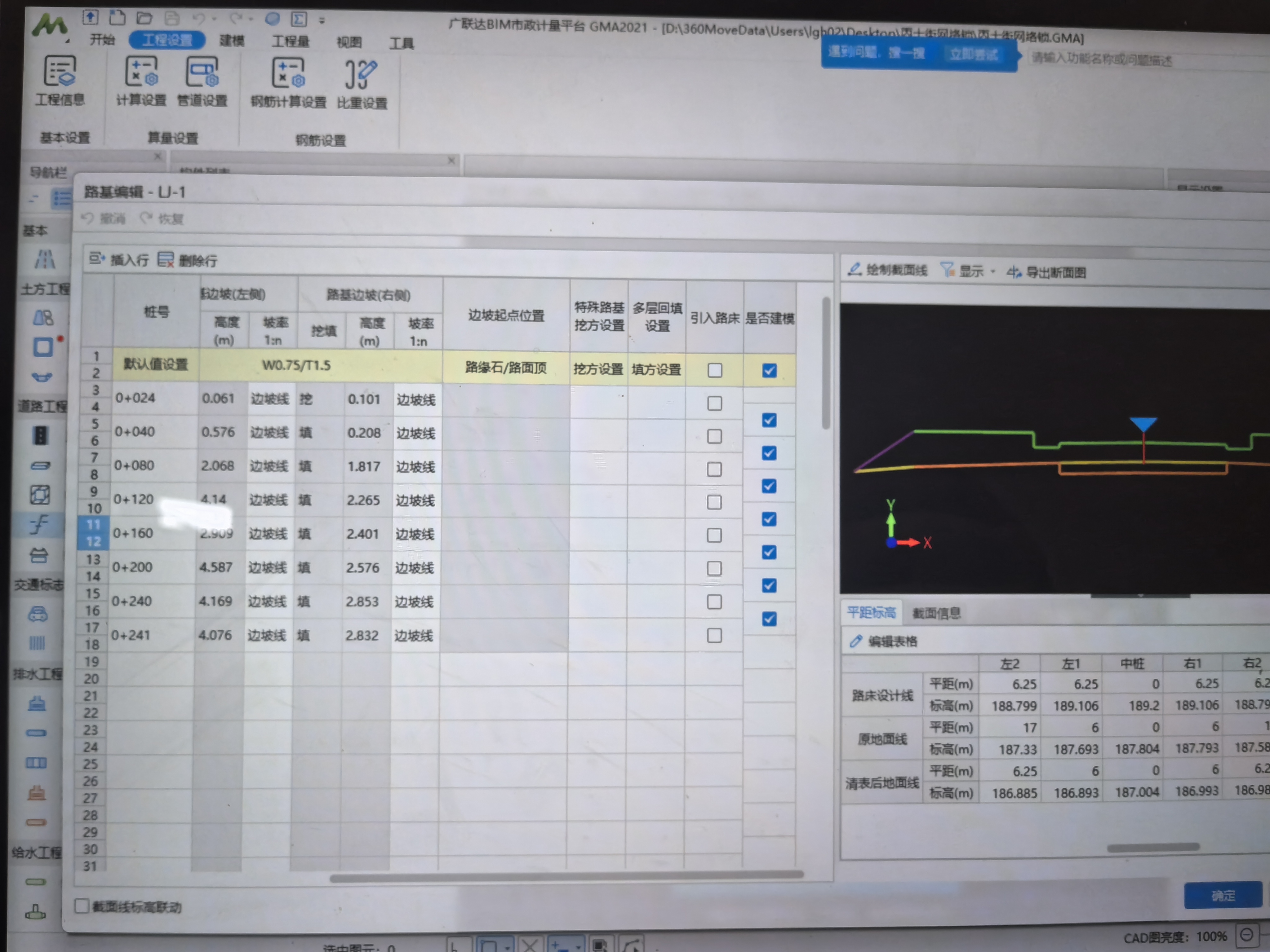Open 管道设置 pipeline settings
1270x952 pixels.
(202, 83)
